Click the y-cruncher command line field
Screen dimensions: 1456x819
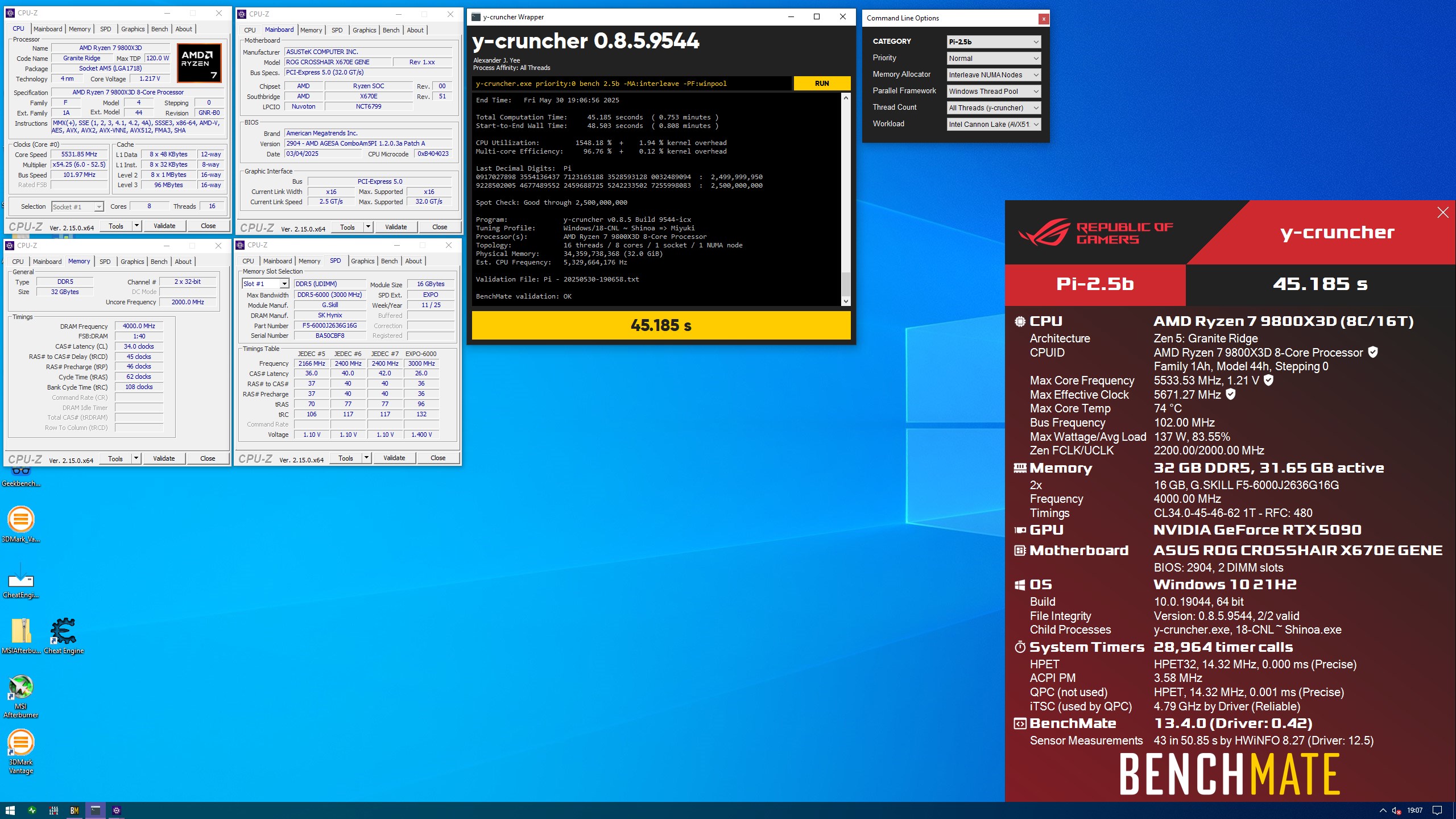[x=631, y=84]
